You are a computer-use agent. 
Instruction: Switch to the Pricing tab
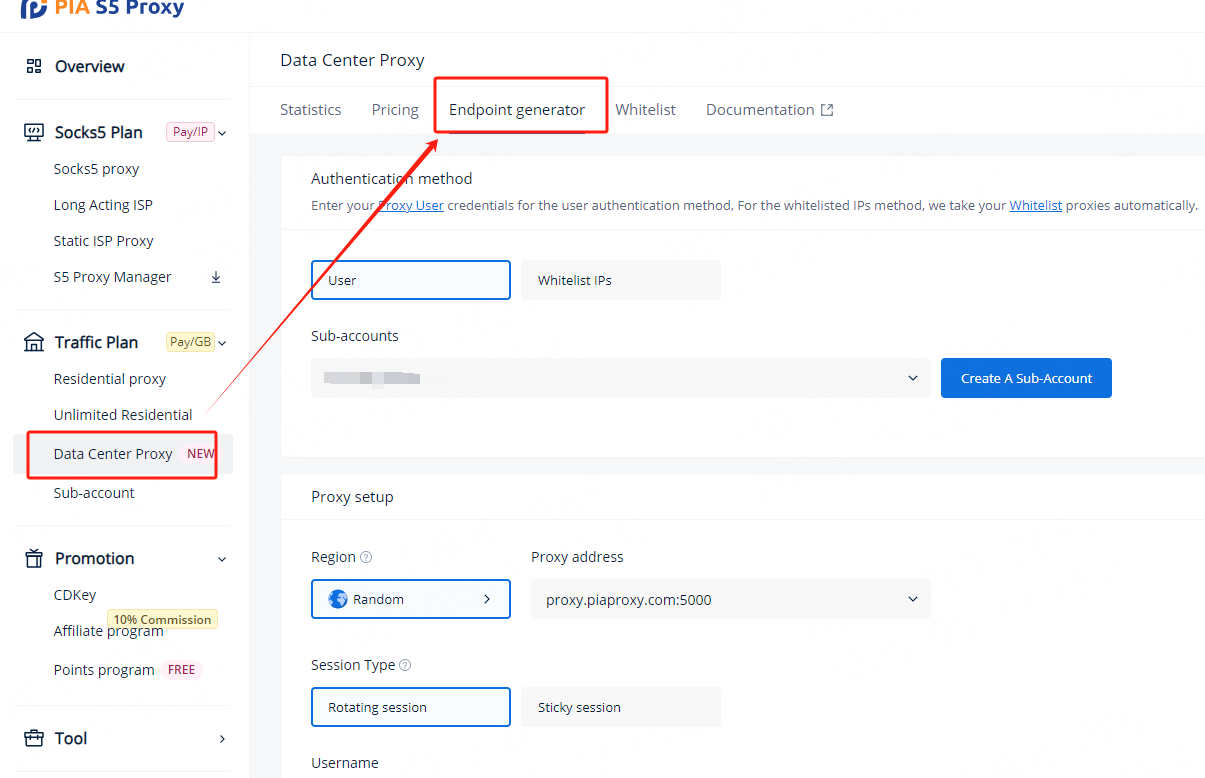tap(395, 110)
